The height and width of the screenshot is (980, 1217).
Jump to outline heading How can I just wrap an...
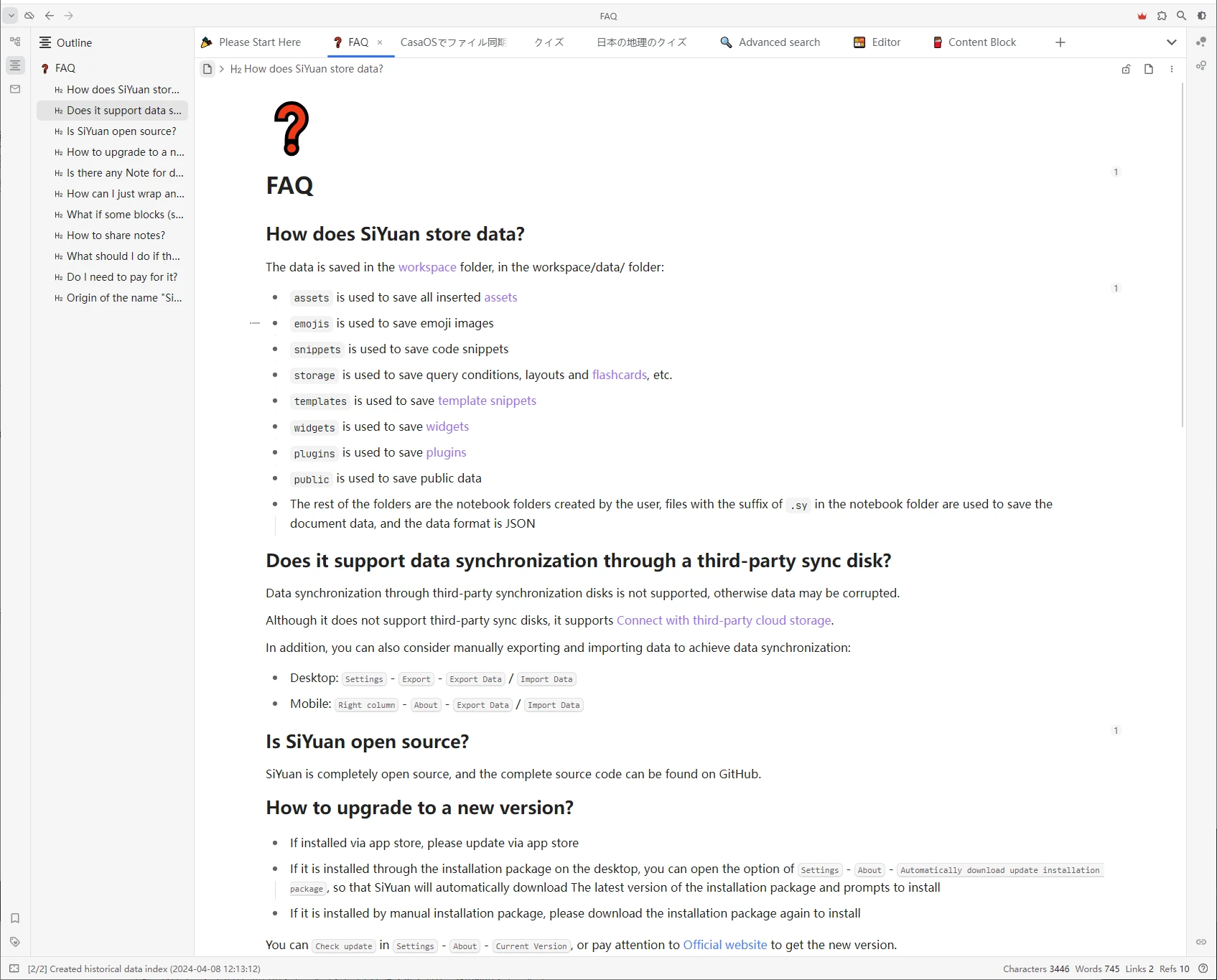click(x=113, y=194)
